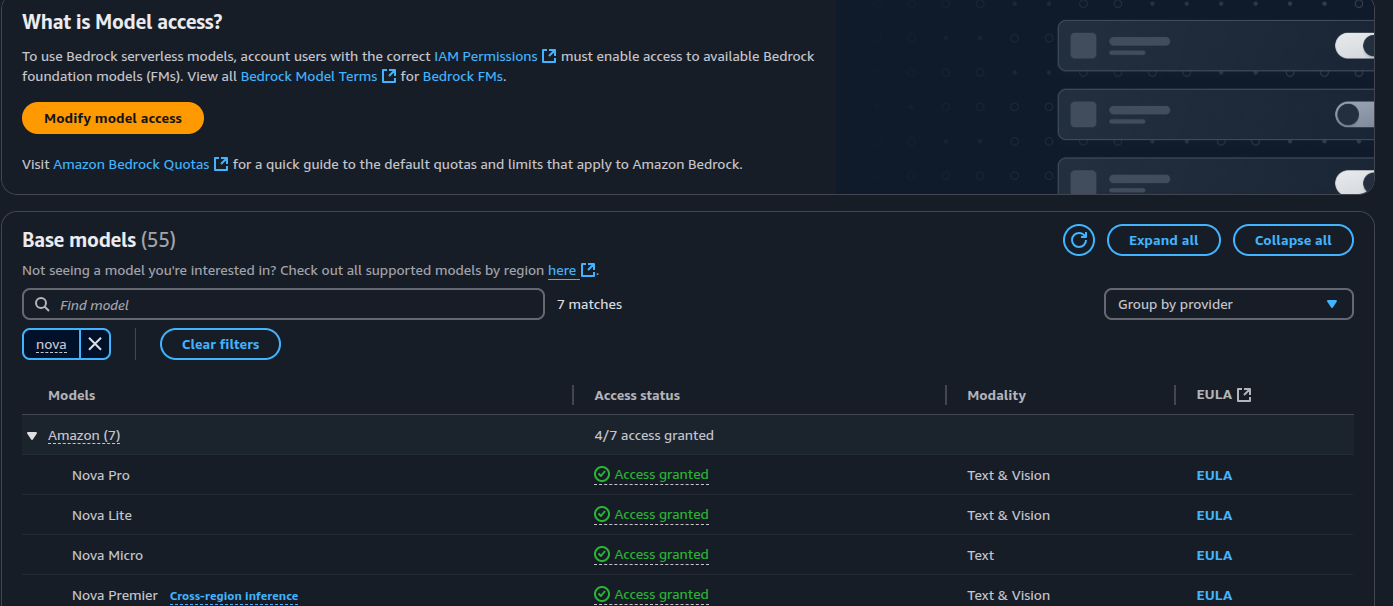
Task: Click the Base models (55) heading
Action: pos(99,240)
